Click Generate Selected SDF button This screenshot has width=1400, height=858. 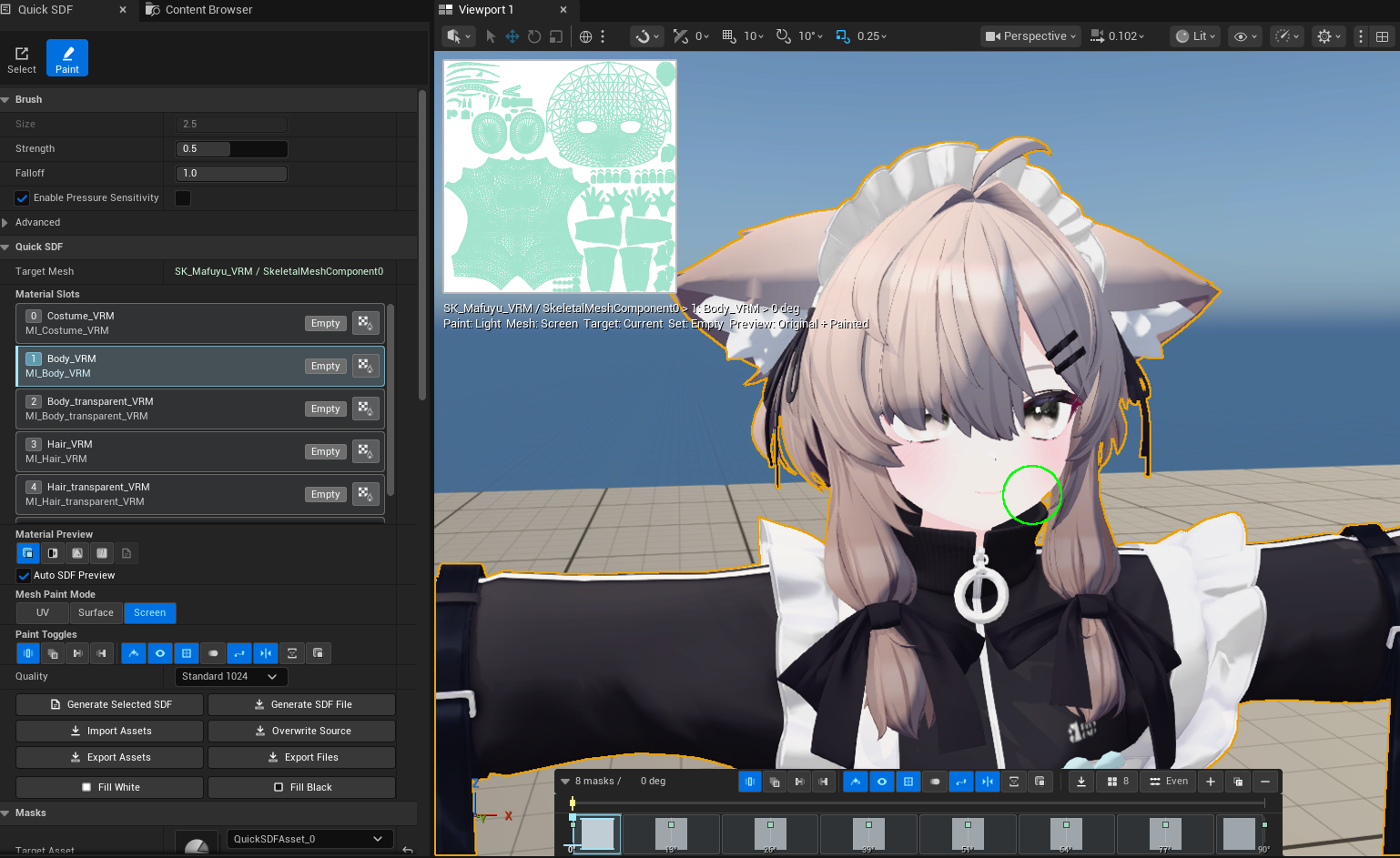[109, 704]
